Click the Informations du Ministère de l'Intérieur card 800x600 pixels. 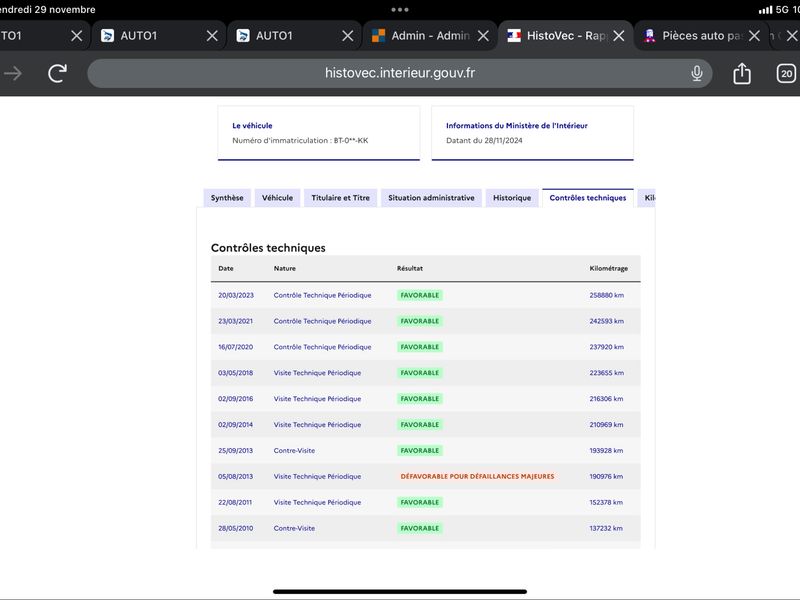click(533, 133)
